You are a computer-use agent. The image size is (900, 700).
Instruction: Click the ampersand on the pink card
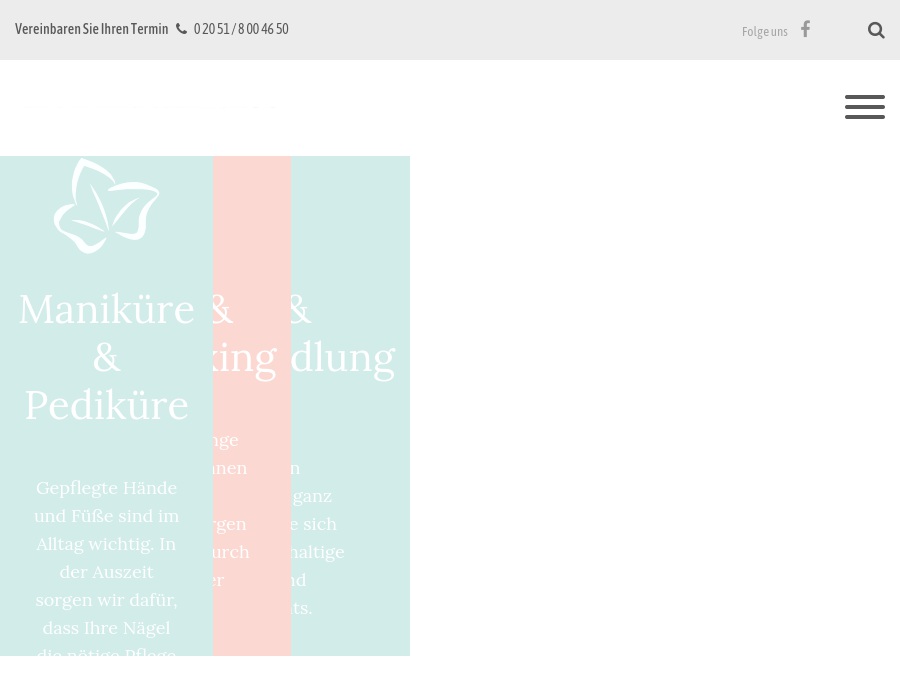click(222, 310)
